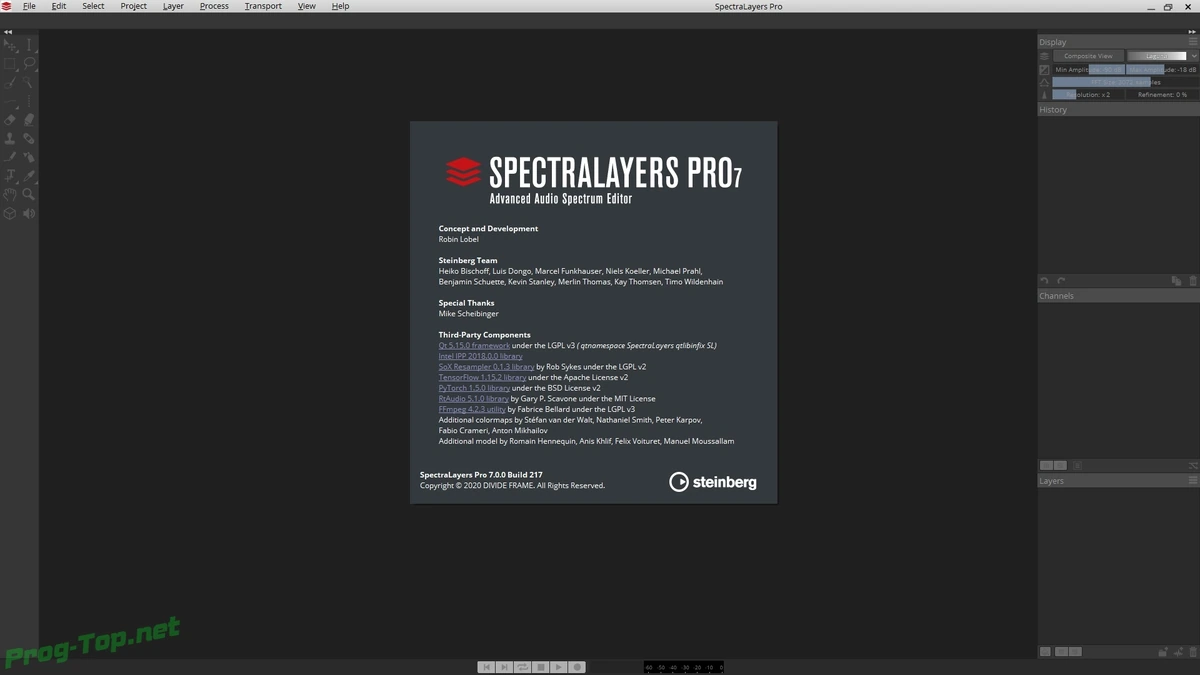Open the Layer menu
This screenshot has width=1200, height=675.
point(173,6)
